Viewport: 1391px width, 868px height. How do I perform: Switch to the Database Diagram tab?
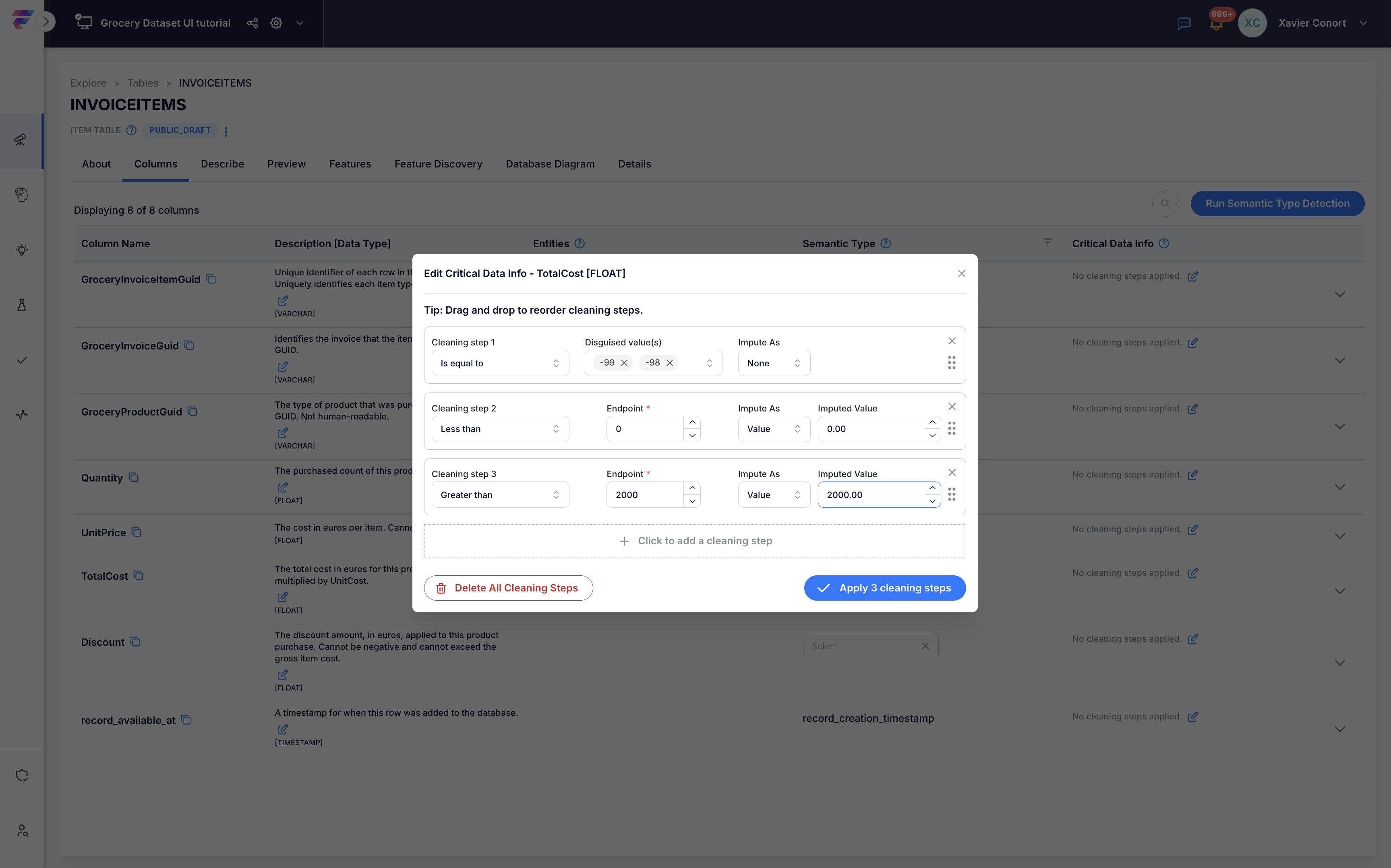[550, 164]
